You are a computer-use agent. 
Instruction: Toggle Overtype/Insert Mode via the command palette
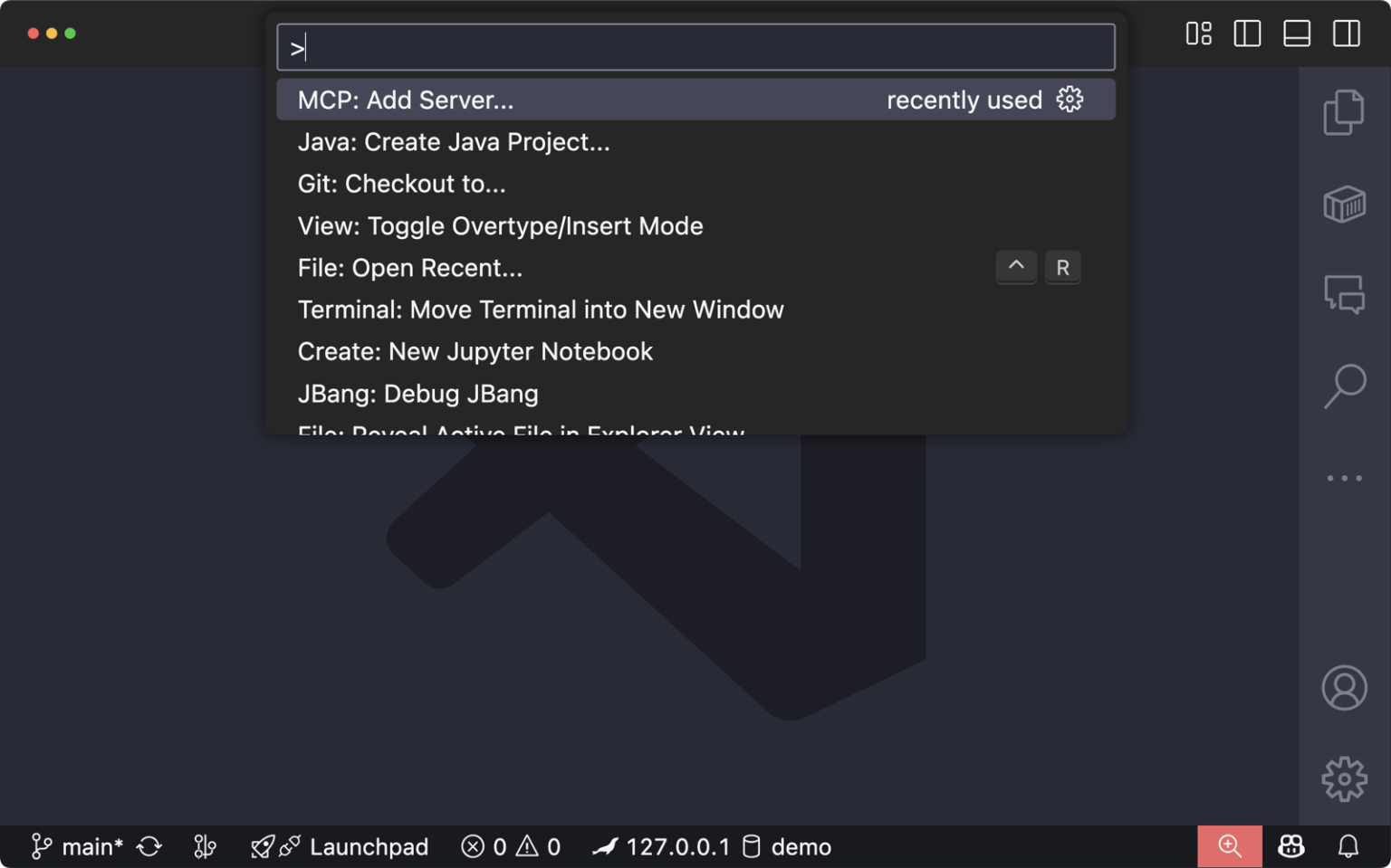500,225
